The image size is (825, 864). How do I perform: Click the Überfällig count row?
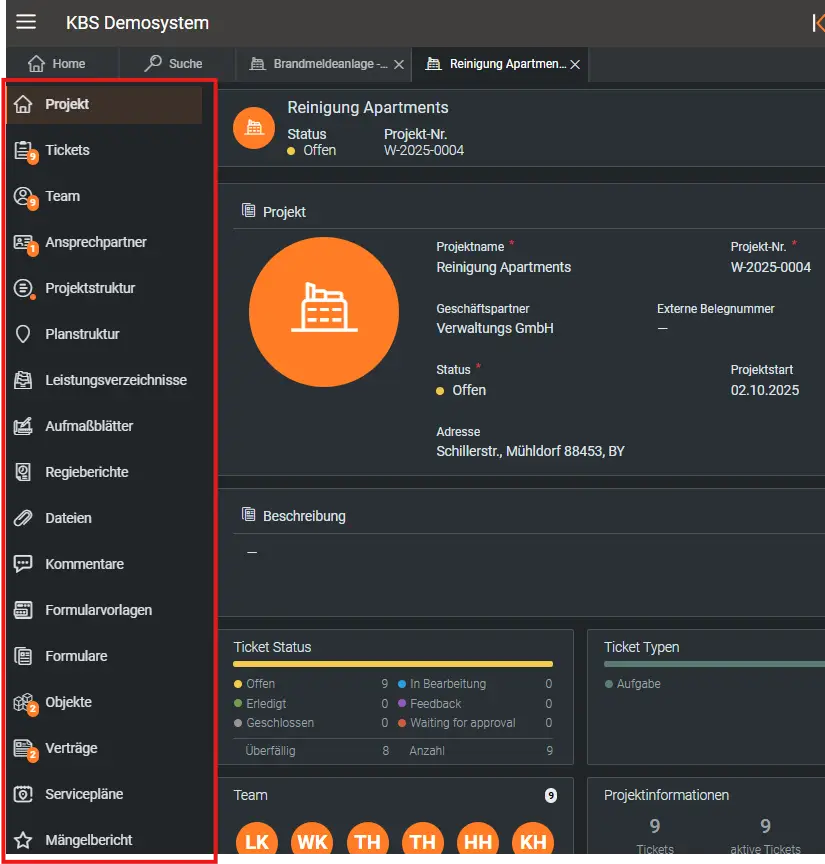coord(317,750)
